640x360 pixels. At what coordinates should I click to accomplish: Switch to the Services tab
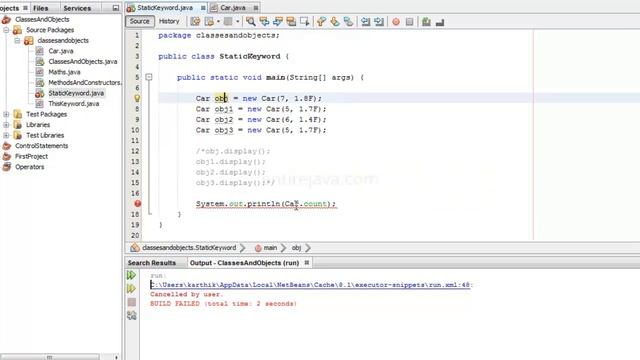(x=77, y=8)
